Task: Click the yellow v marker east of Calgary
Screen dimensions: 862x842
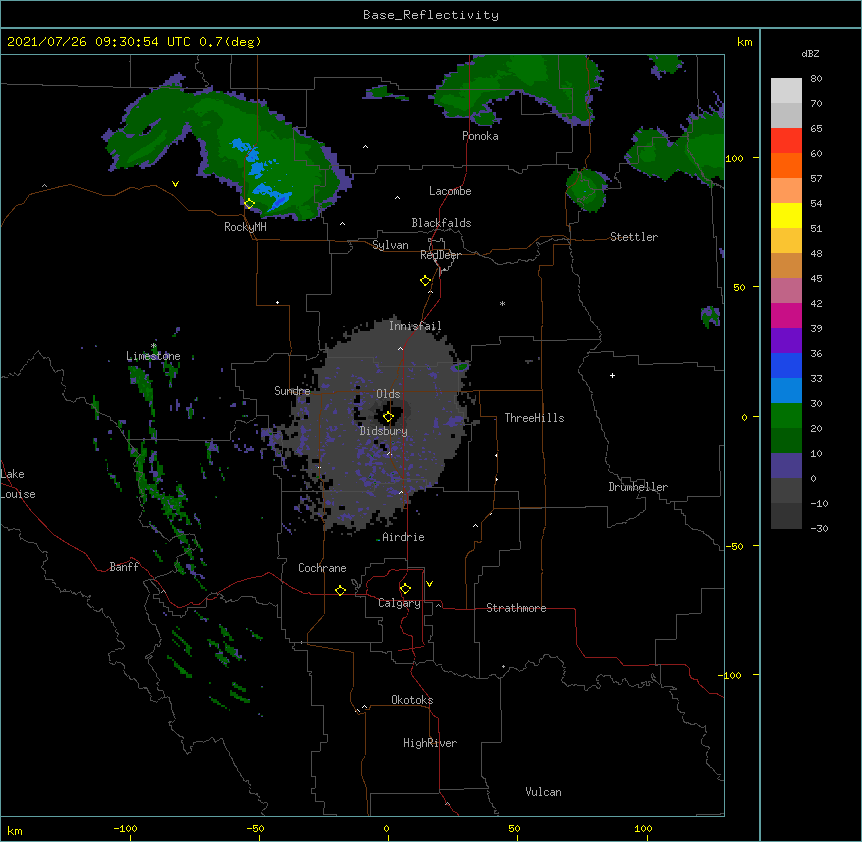Action: click(x=429, y=584)
